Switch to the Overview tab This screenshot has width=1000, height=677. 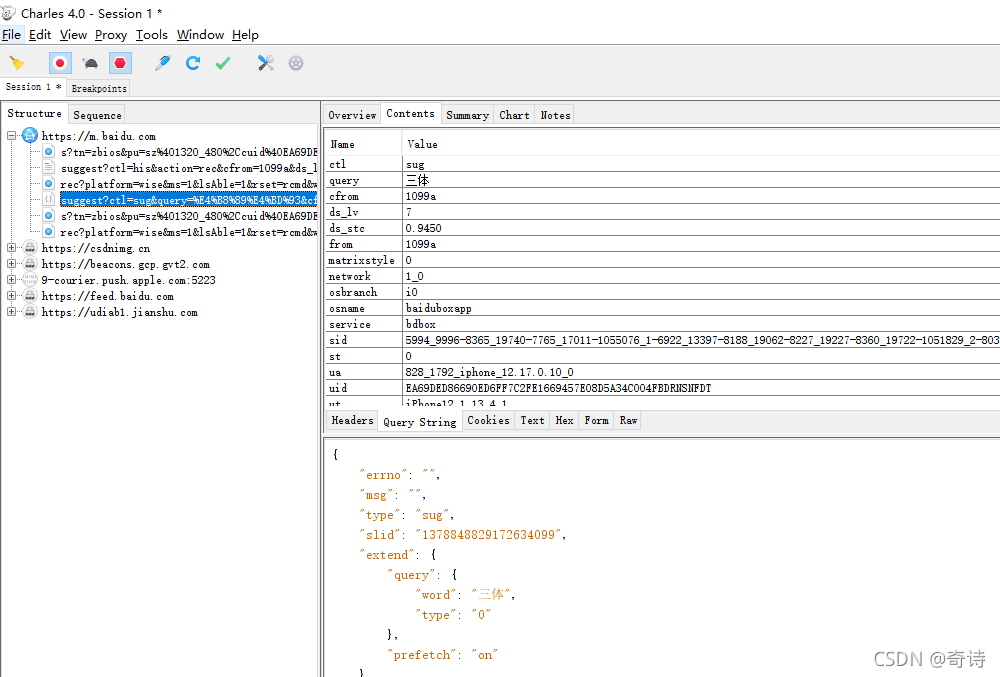(x=352, y=115)
